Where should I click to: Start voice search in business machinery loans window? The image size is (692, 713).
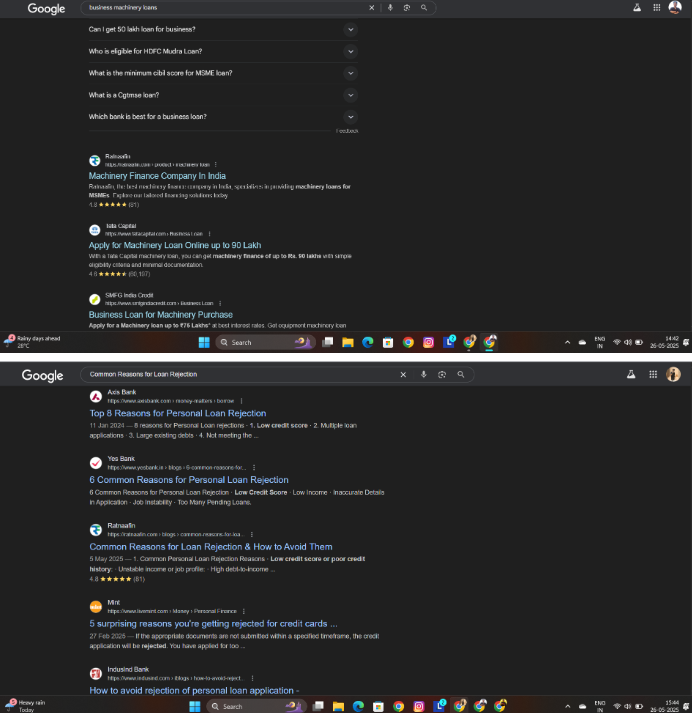point(390,8)
